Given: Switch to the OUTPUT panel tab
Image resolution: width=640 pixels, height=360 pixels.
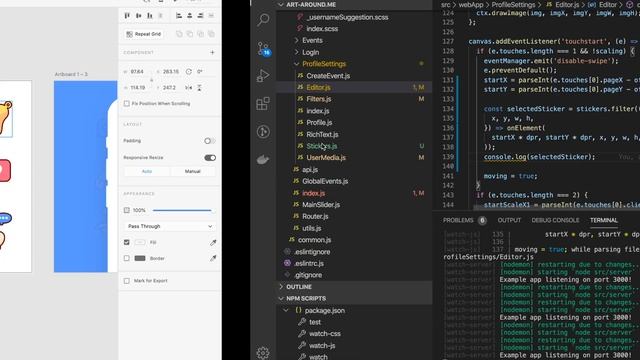Looking at the screenshot, I should pyautogui.click(x=509, y=220).
